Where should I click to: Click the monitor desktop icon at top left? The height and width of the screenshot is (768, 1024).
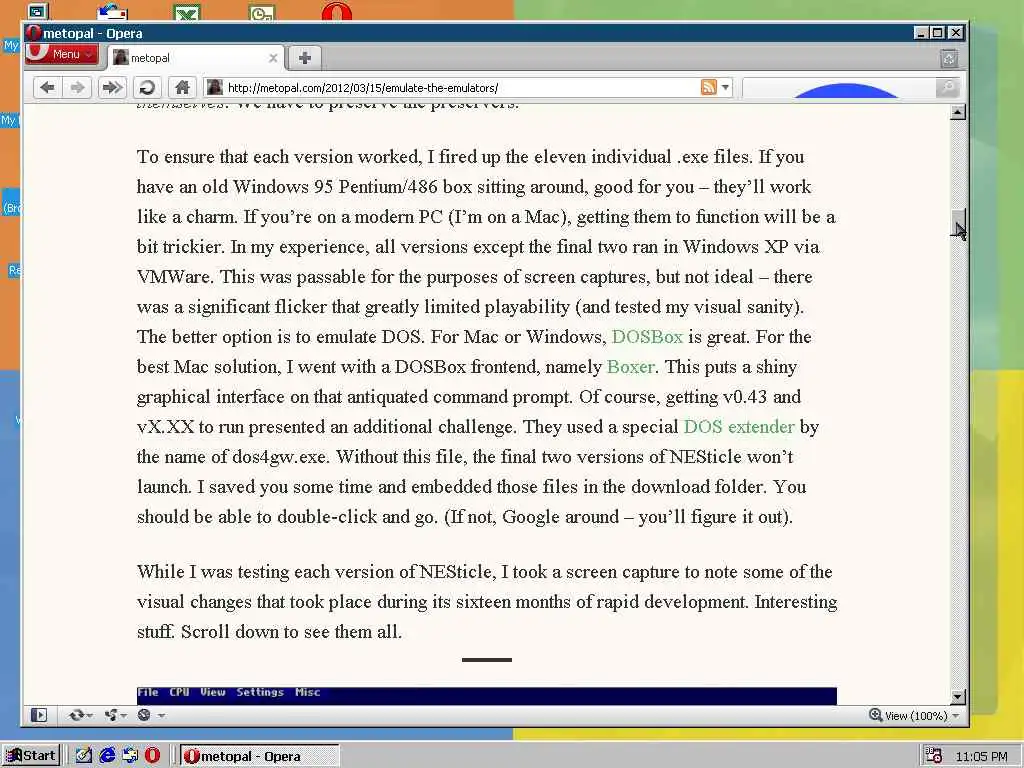click(x=37, y=11)
